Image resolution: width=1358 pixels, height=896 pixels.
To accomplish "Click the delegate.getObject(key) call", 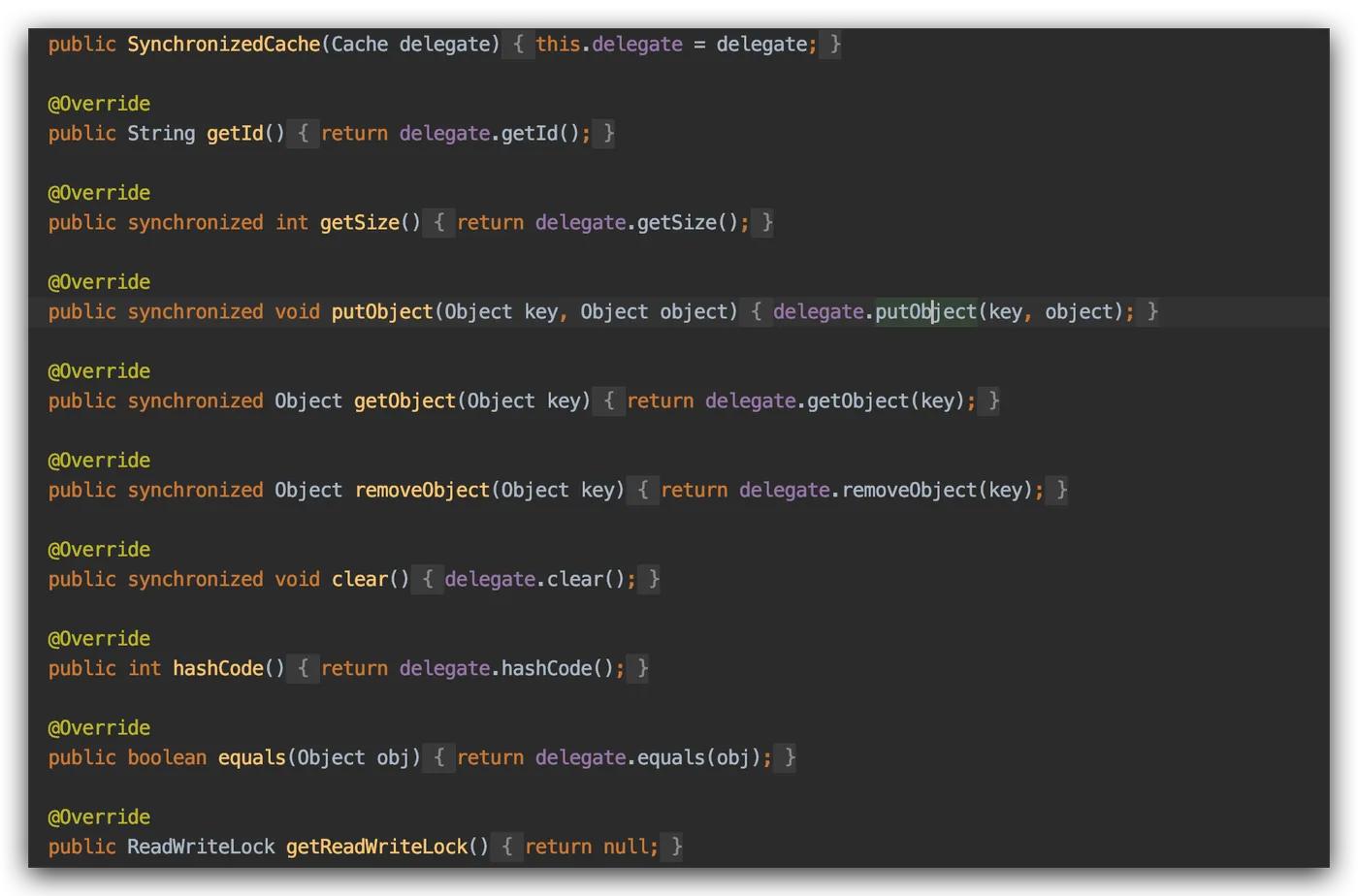I will 835,401.
